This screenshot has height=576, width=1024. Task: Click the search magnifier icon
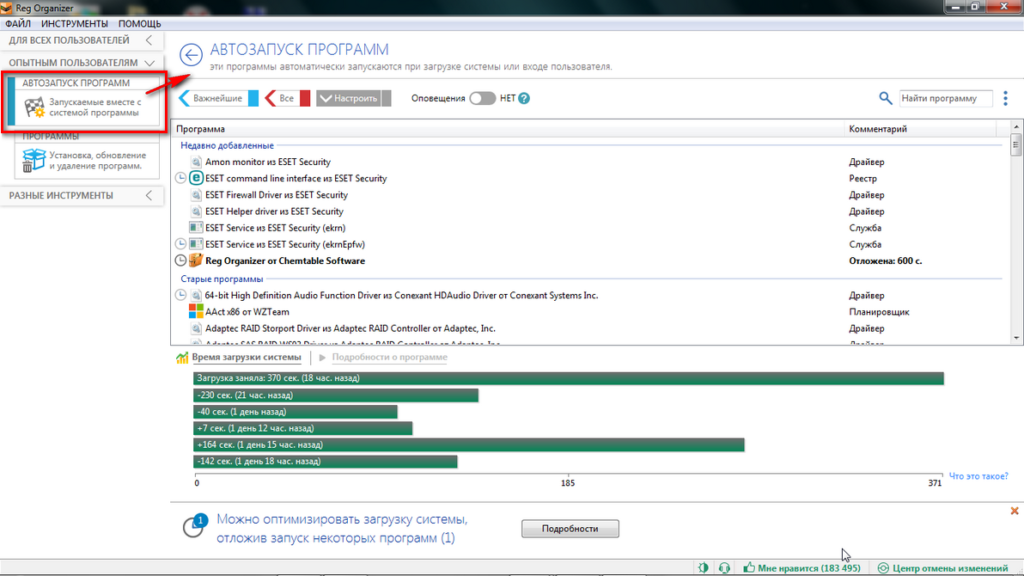tap(885, 98)
